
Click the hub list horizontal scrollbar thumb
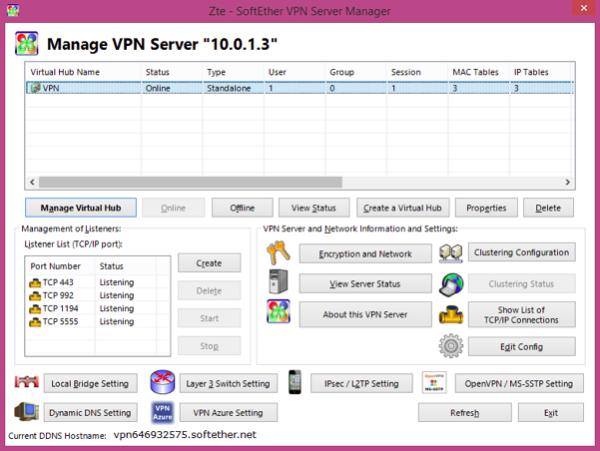click(x=191, y=182)
